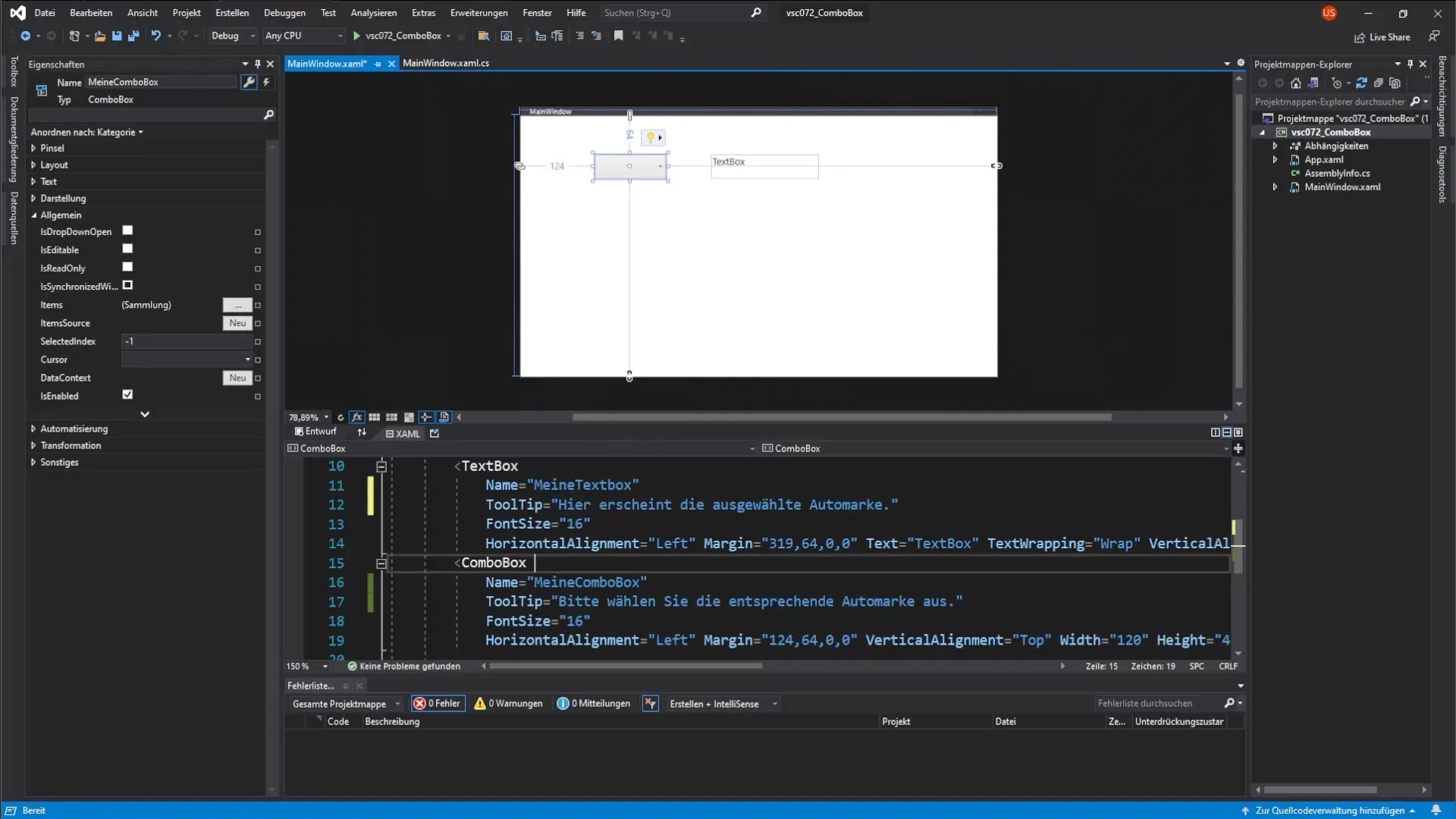Show the snap grid in the designer
This screenshot has width=1456, height=819.
[374, 417]
